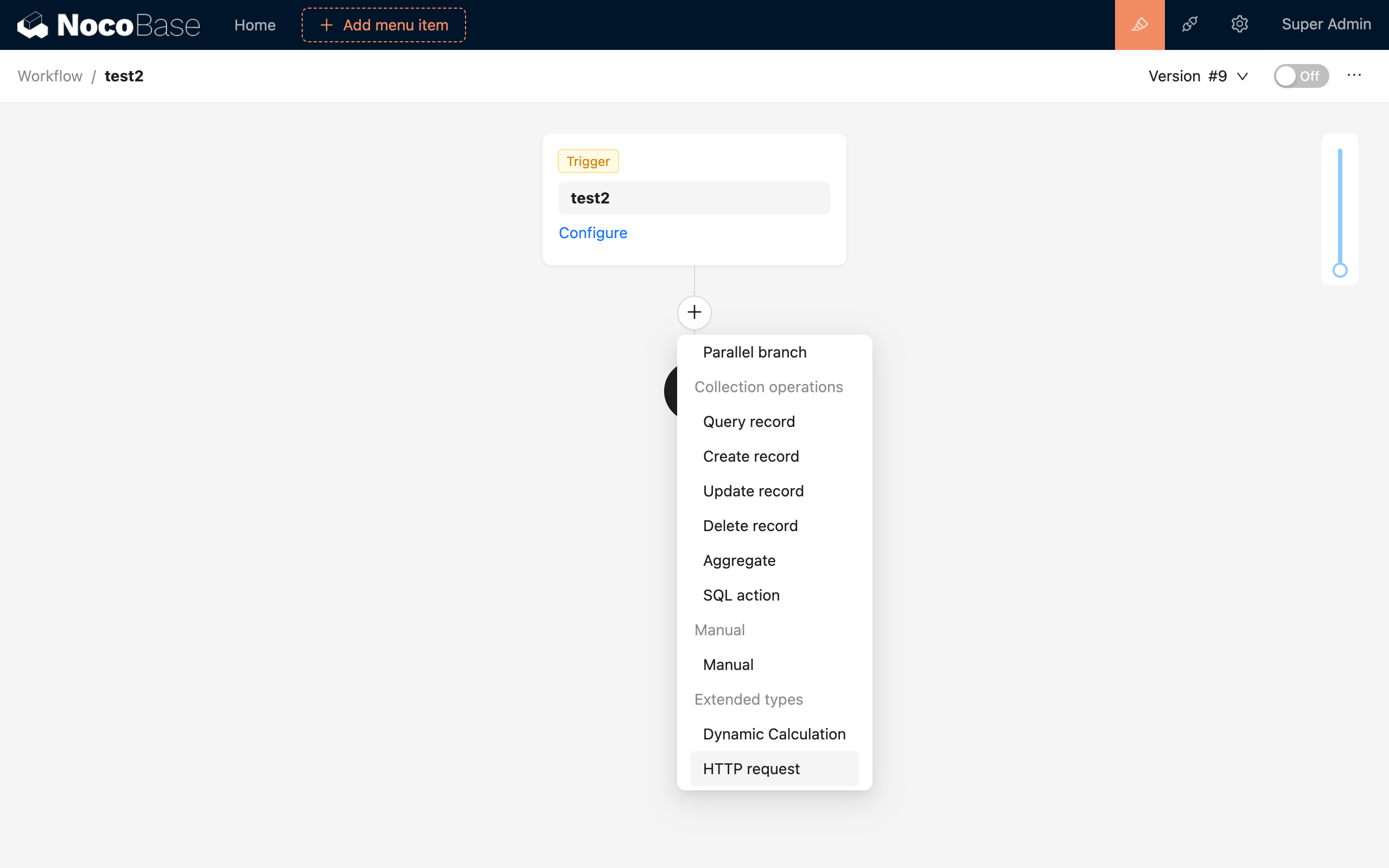Screen dimensions: 1389x868
Task: Open the workflow ellipsis actions menu
Action: [x=1355, y=75]
